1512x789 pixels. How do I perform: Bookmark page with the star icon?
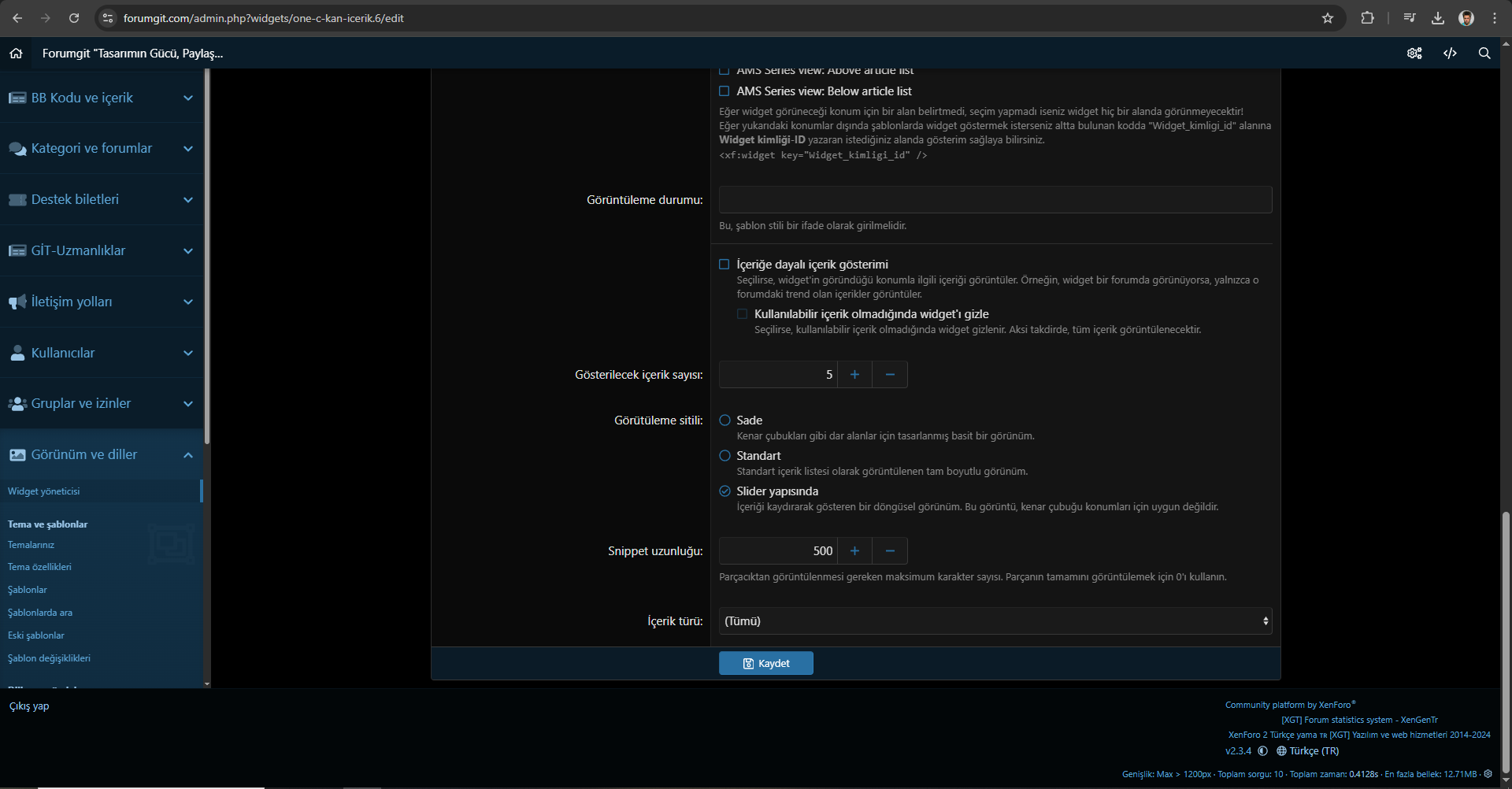click(x=1328, y=18)
